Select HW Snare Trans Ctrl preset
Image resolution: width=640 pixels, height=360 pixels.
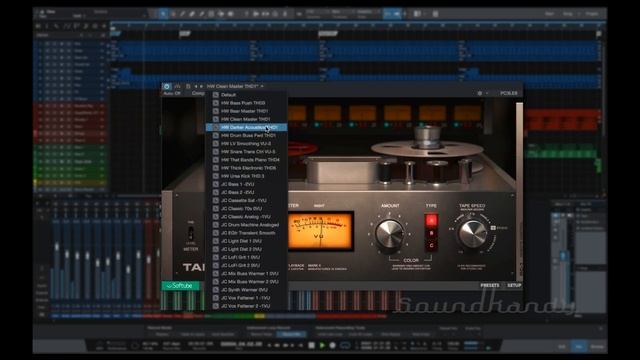pos(247,151)
